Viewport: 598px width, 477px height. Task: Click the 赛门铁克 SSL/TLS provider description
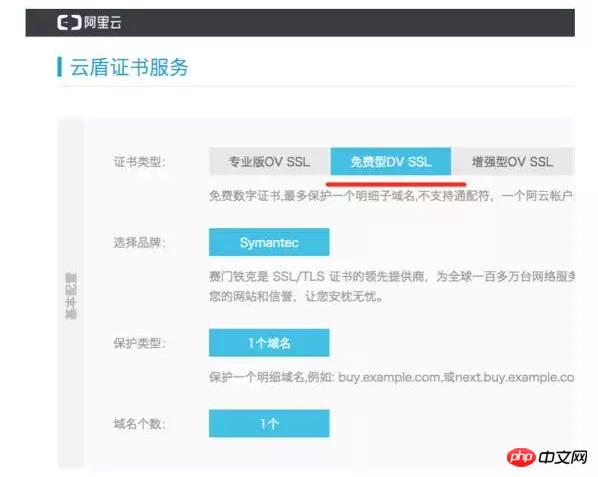392,276
